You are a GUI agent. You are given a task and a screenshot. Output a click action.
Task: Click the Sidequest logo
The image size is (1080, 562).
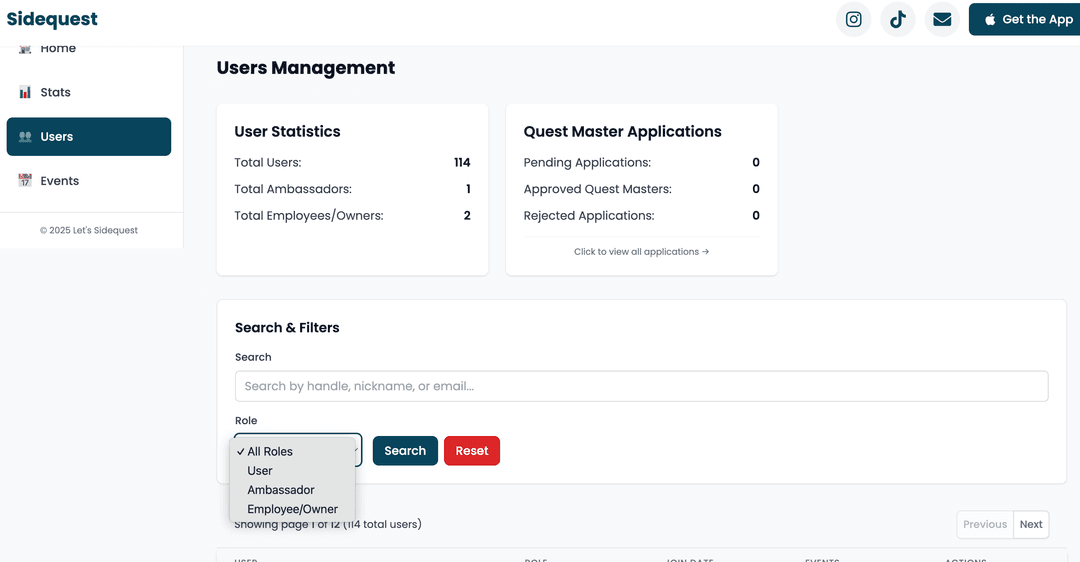52,20
